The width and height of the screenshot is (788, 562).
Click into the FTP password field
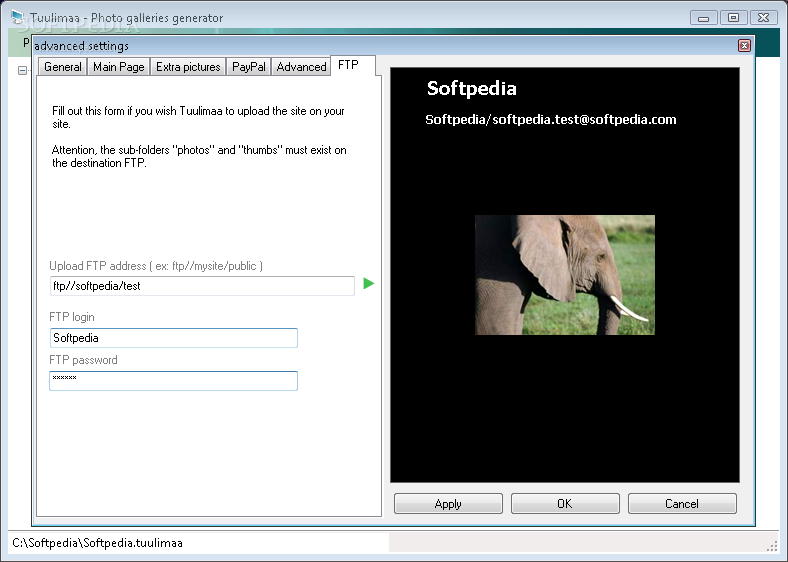[x=173, y=381]
